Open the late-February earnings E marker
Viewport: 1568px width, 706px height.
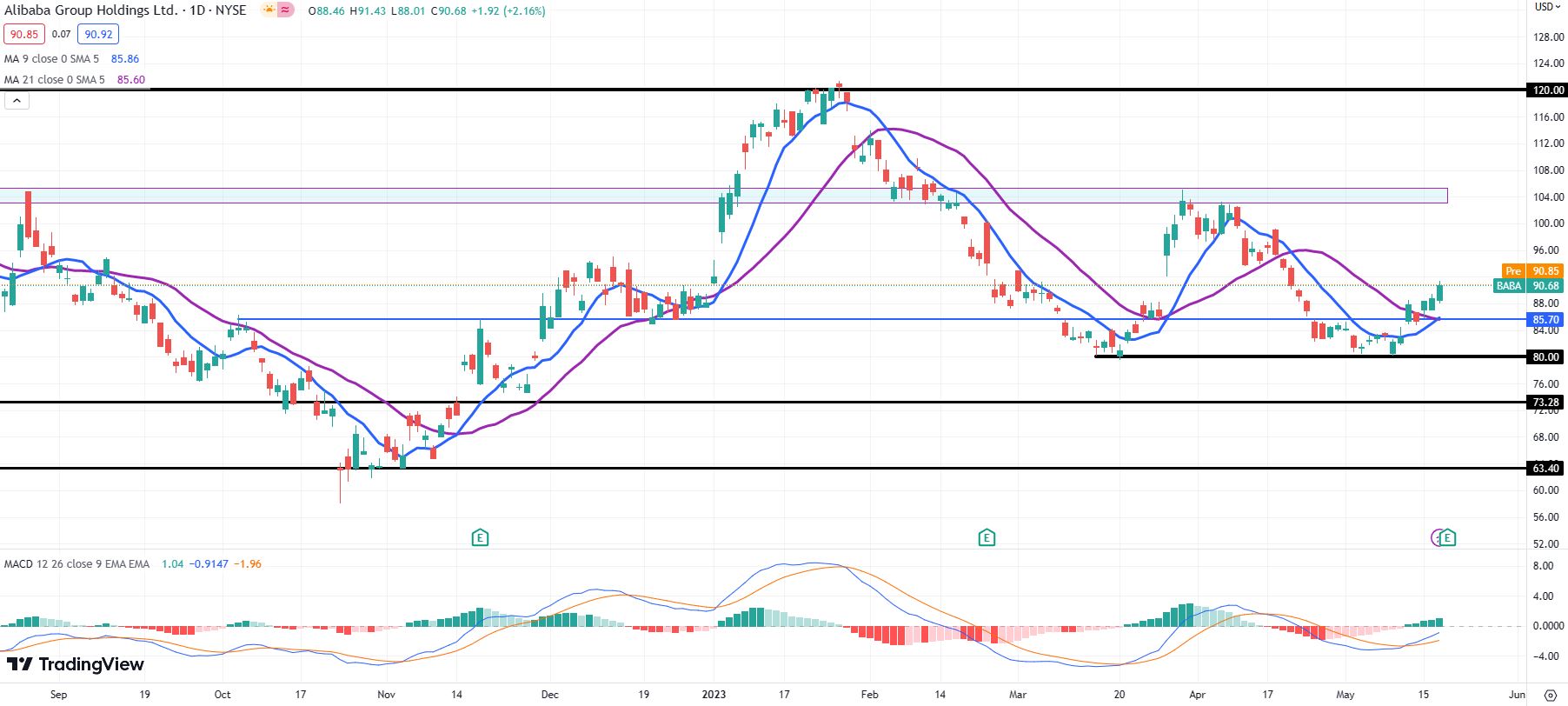987,538
